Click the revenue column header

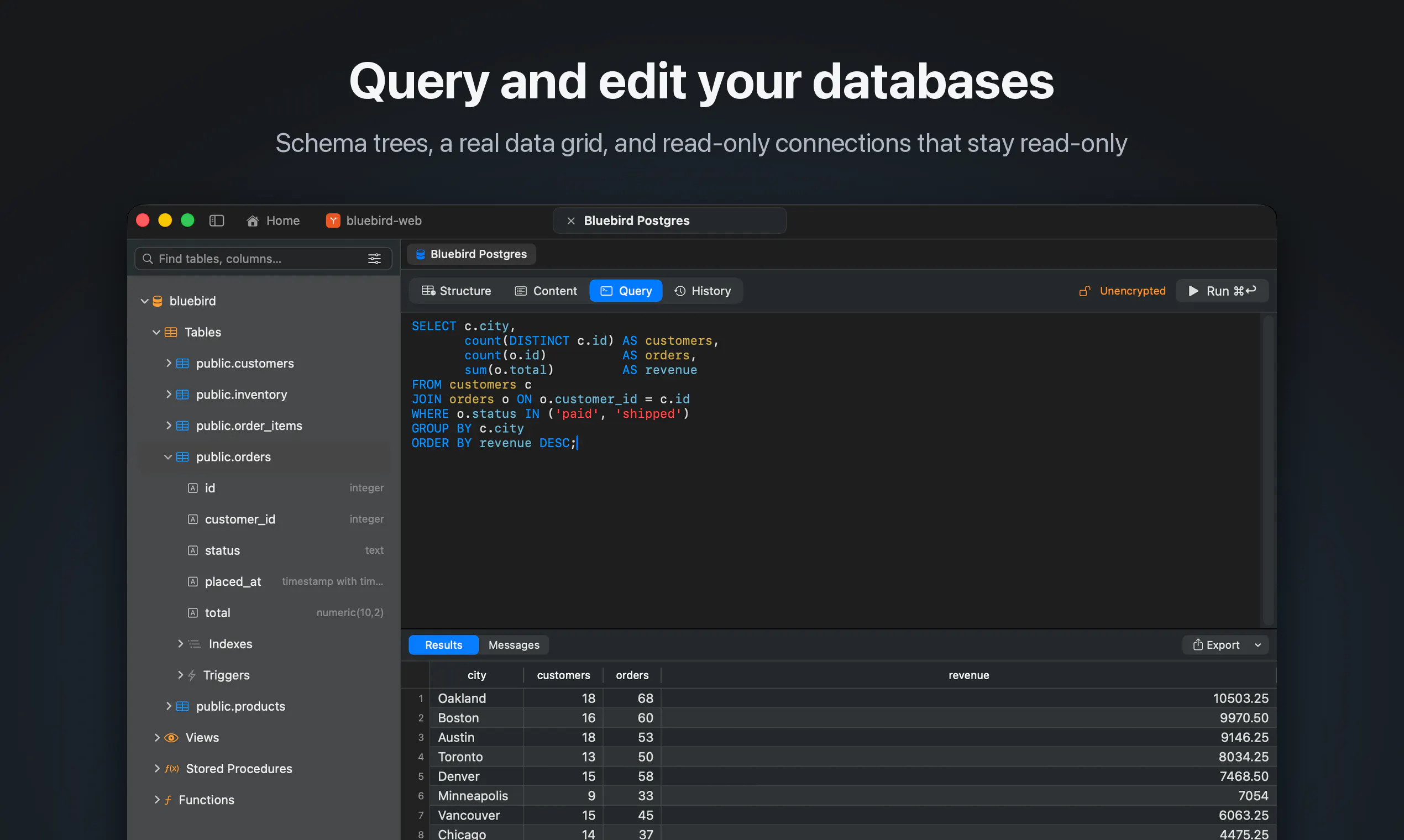tap(968, 675)
